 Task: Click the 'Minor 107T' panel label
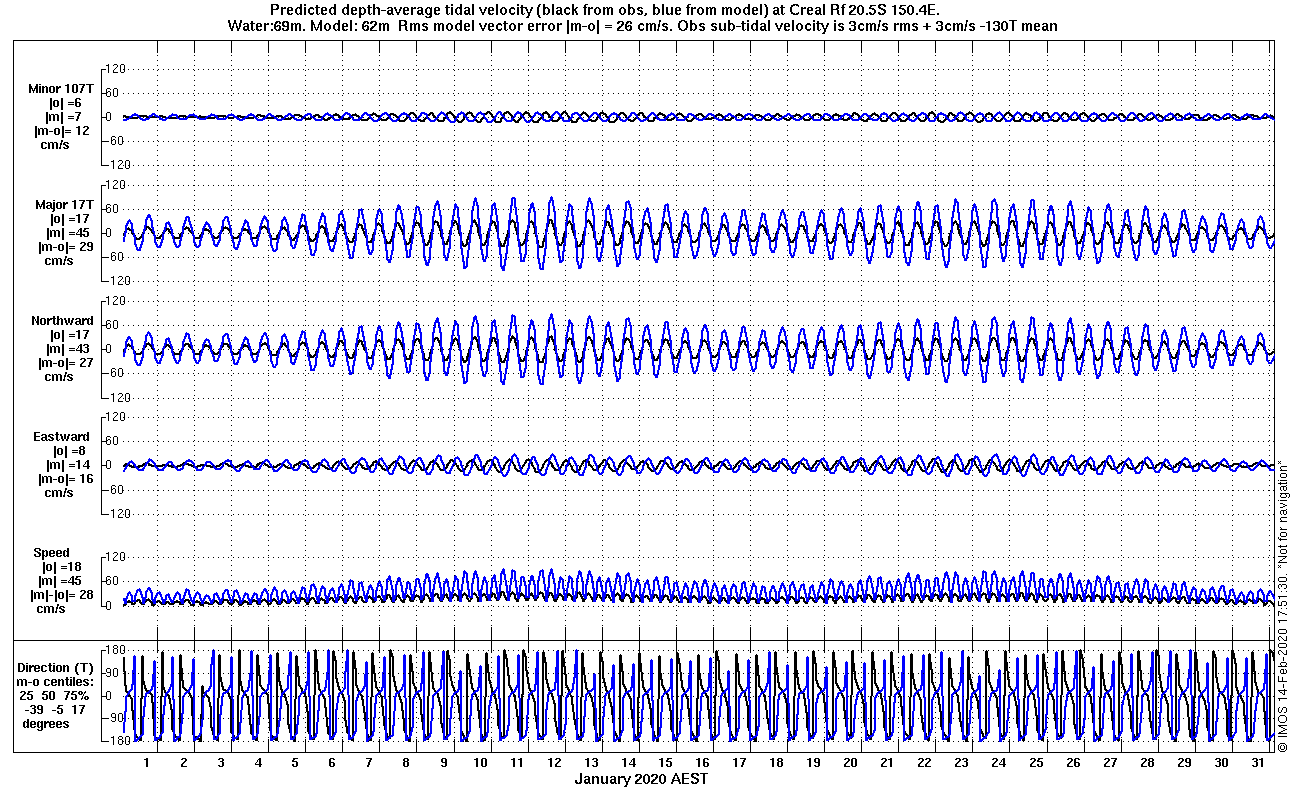[x=61, y=89]
